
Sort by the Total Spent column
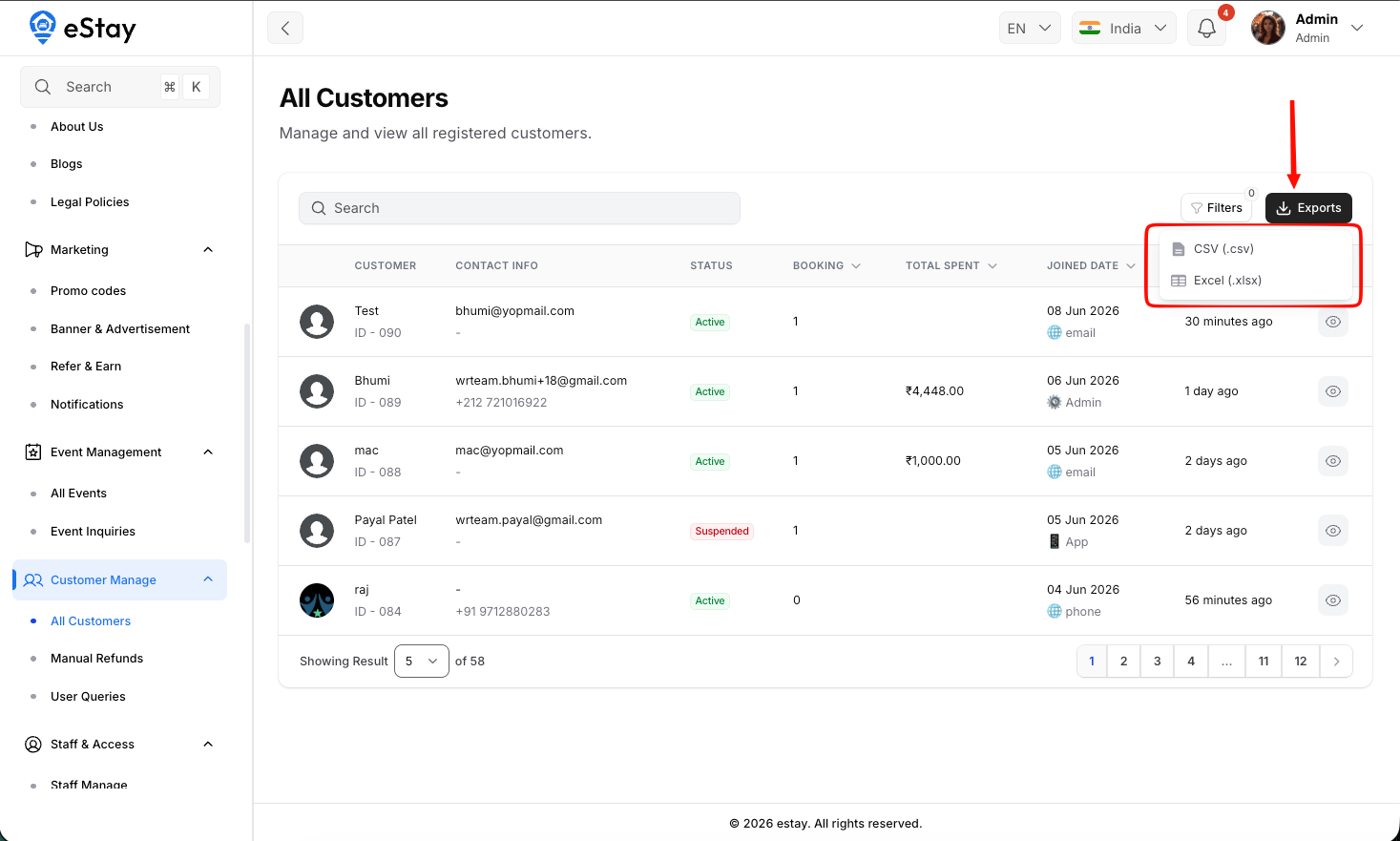951,266
